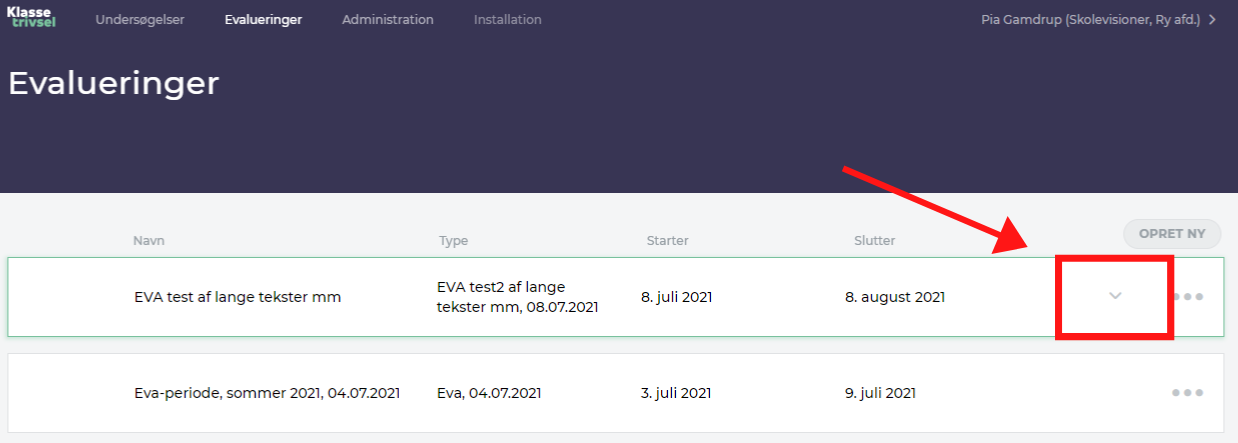Viewport: 1238px width, 443px height.
Task: Click end date '9. juli 2021'
Action: (x=880, y=393)
